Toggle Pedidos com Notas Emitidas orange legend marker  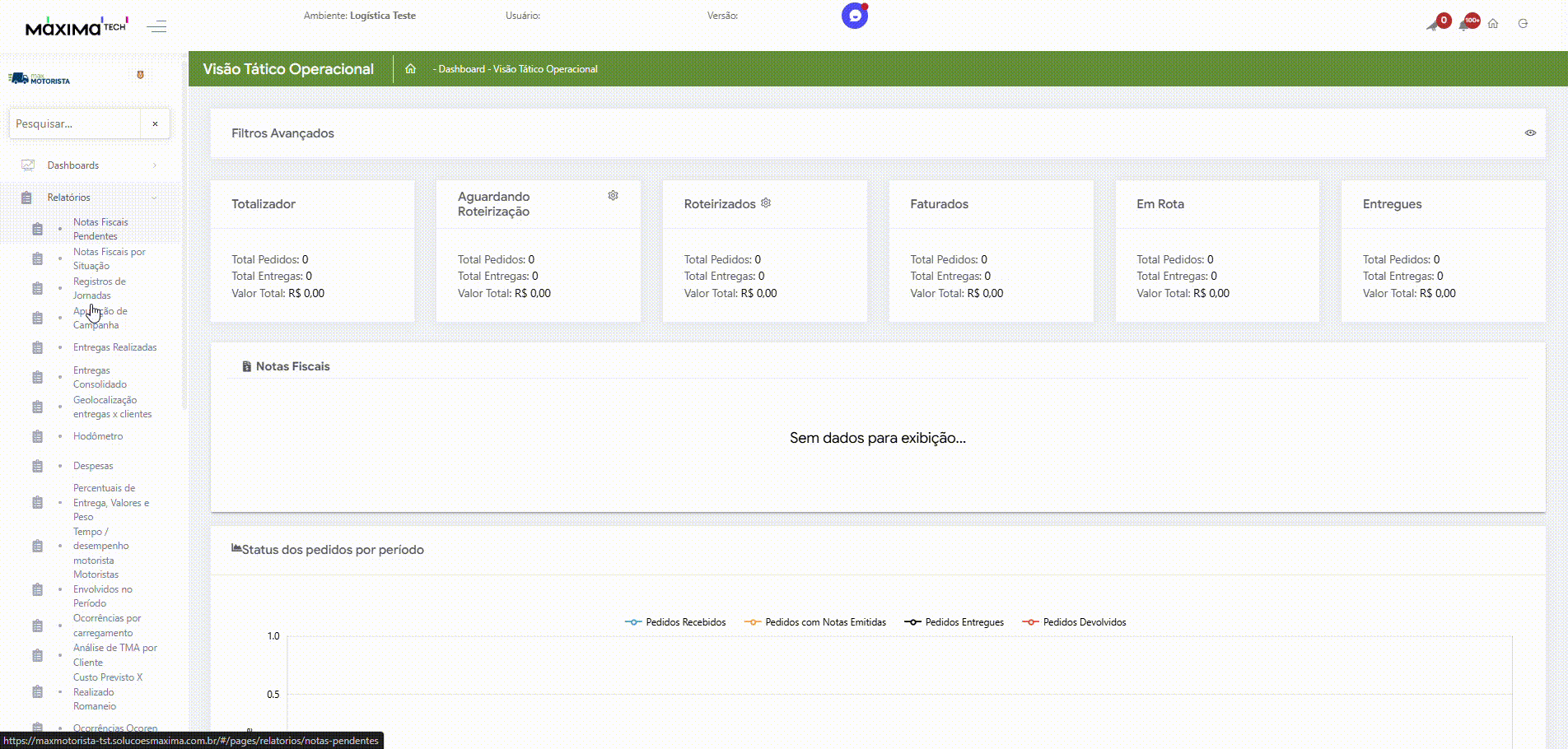click(753, 622)
